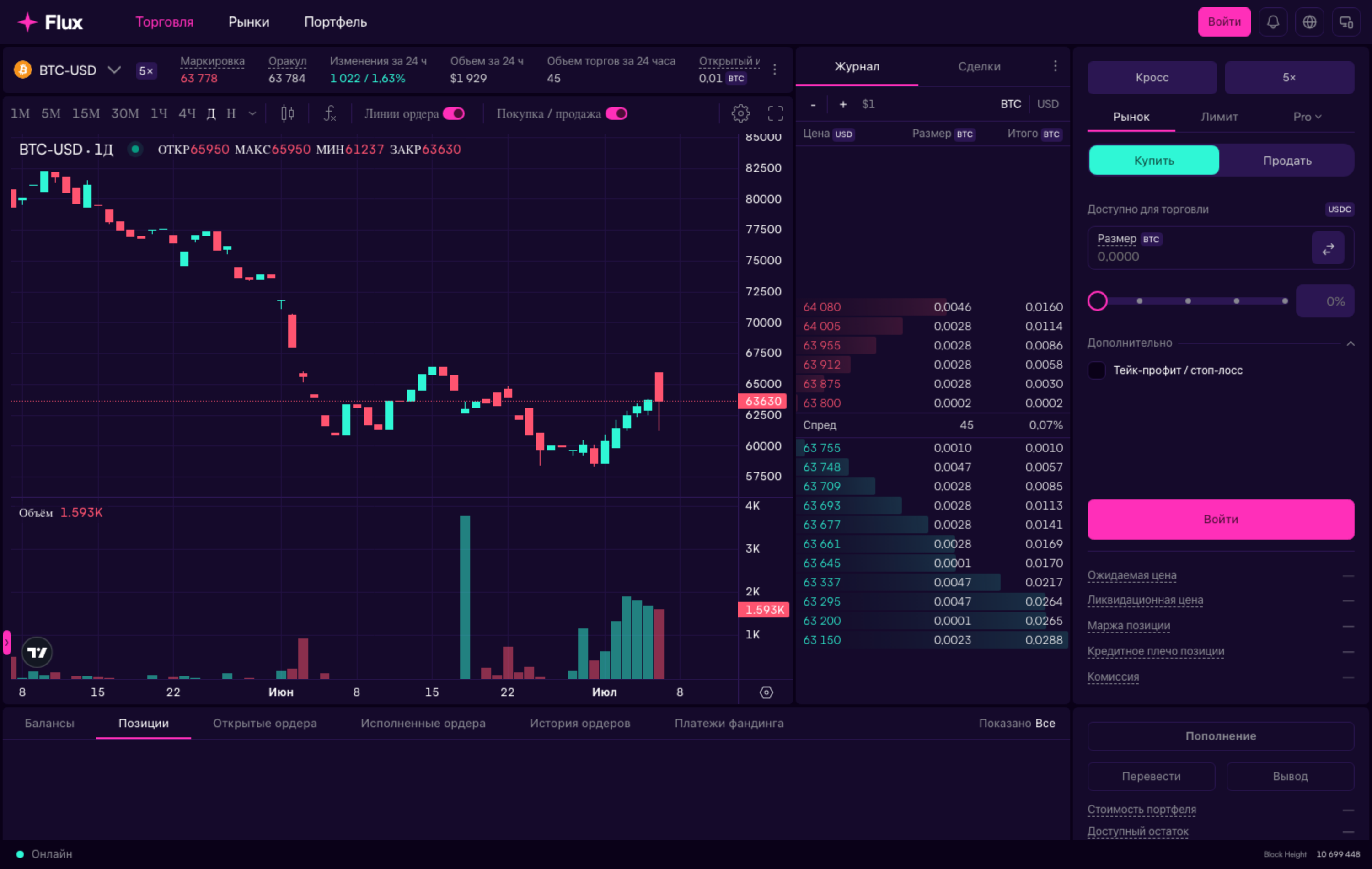Select 15М timeframe
The width and height of the screenshot is (1372, 869).
(x=86, y=113)
